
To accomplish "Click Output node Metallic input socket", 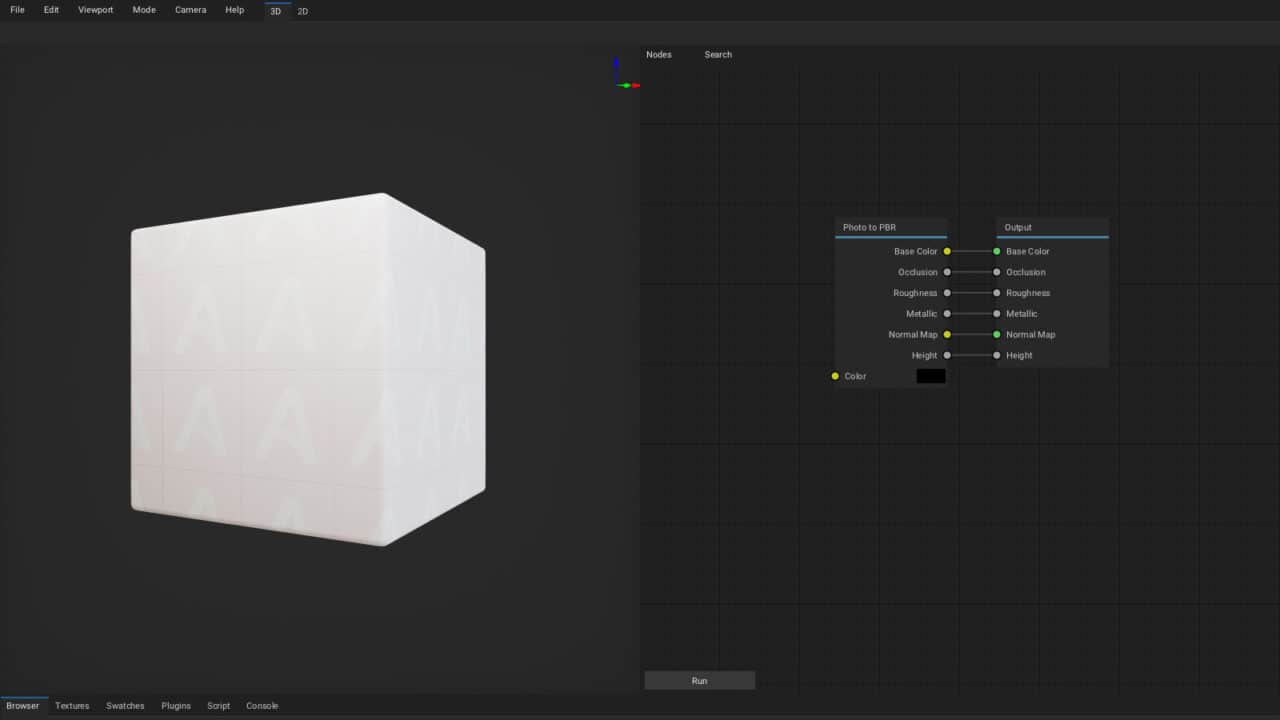I will pos(997,314).
